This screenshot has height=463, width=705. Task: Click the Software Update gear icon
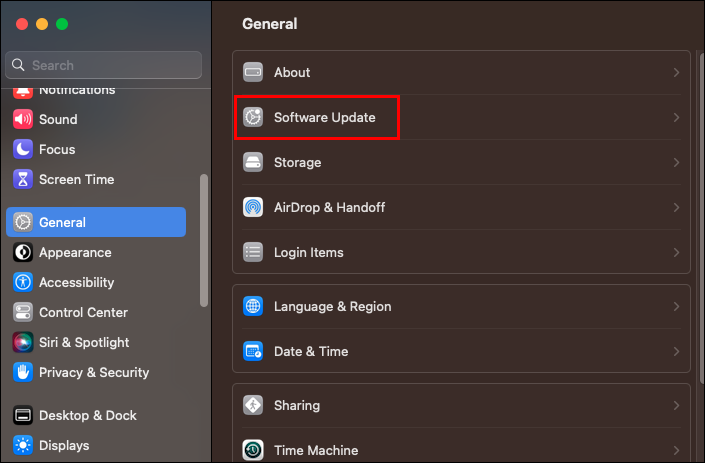(254, 118)
